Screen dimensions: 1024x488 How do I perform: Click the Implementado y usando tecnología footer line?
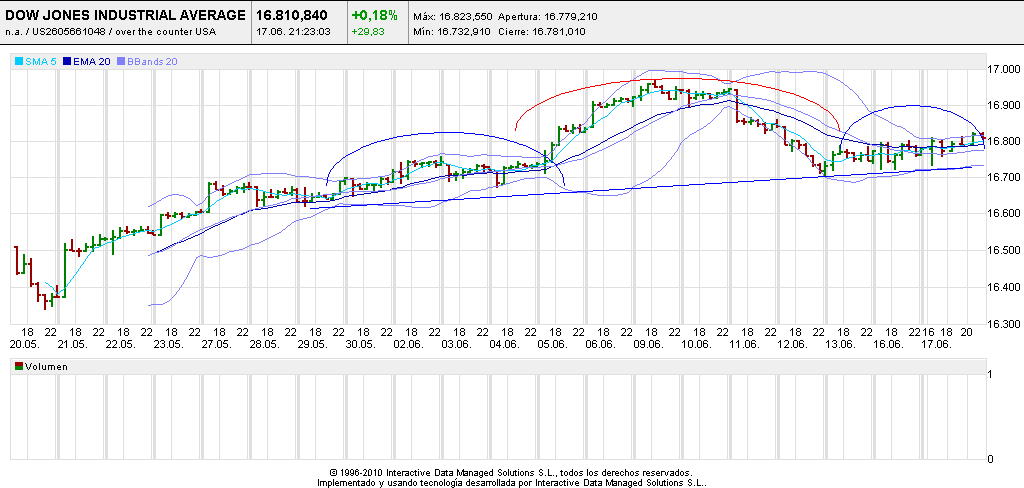pos(511,483)
